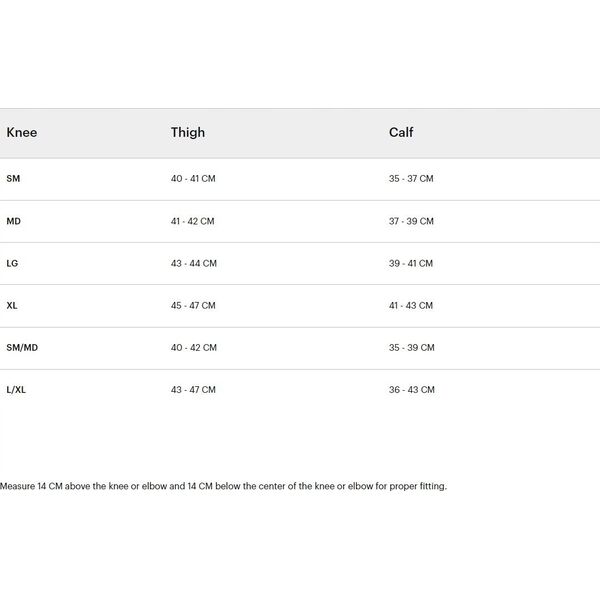Screen dimensions: 600x600
Task: Click the 39 - 41 CM calf value
Action: coord(411,263)
